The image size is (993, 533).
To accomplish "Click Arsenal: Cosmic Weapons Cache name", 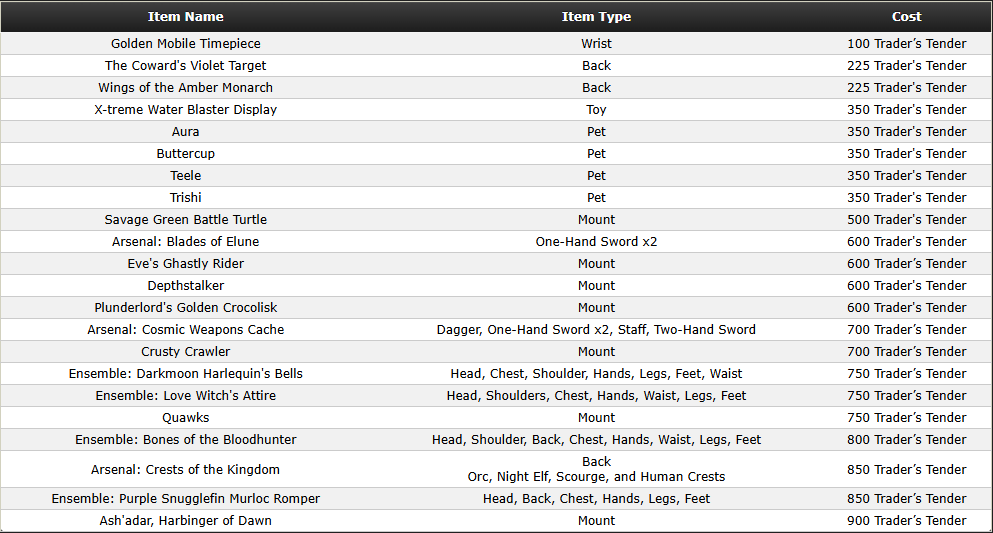I will (x=186, y=330).
